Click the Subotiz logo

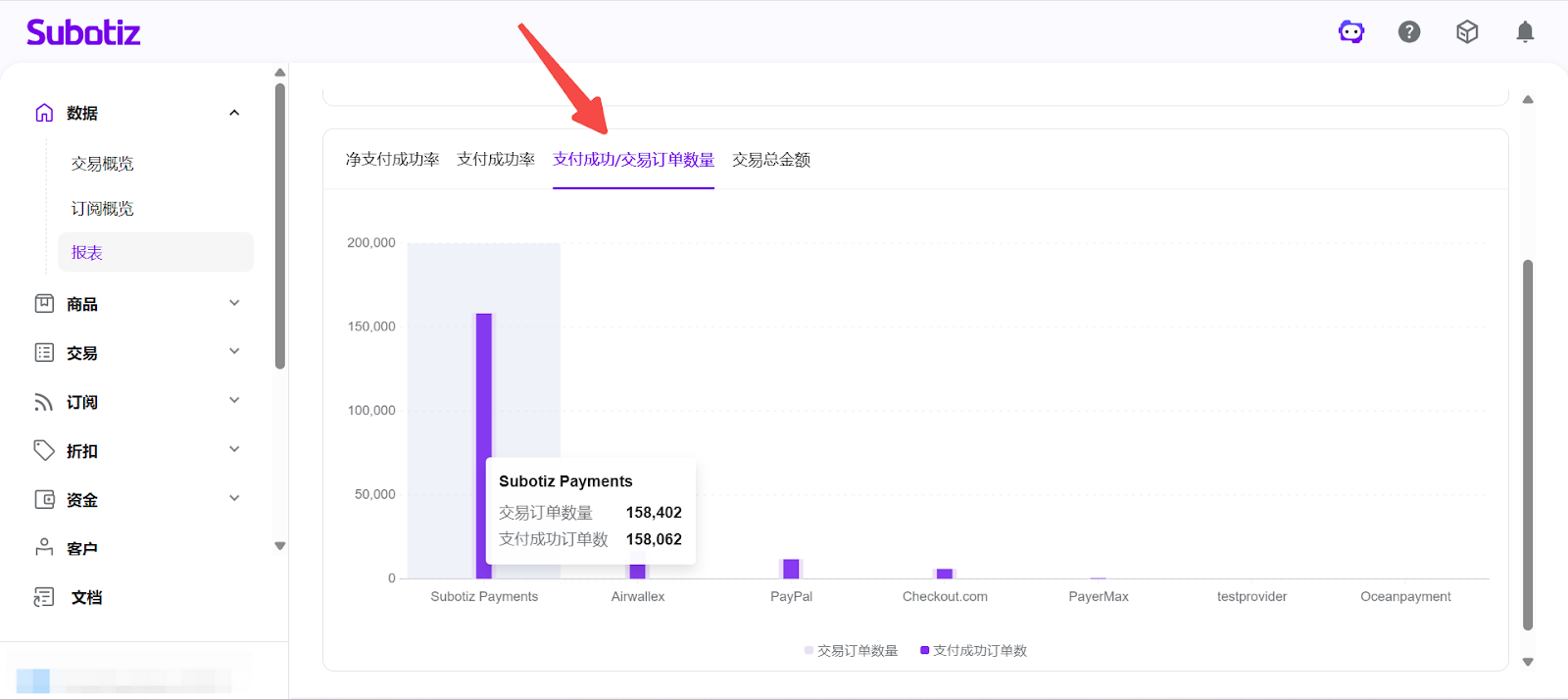pos(83,32)
